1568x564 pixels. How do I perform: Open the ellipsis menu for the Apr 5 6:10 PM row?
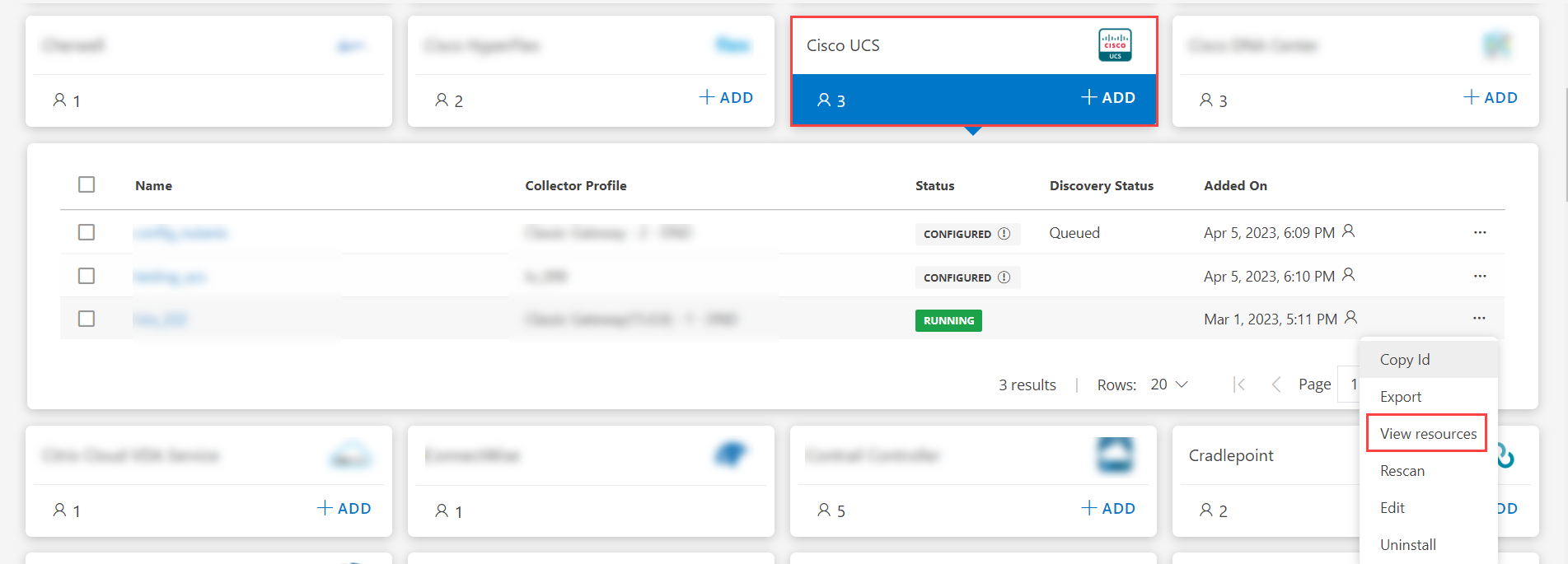click(x=1480, y=277)
